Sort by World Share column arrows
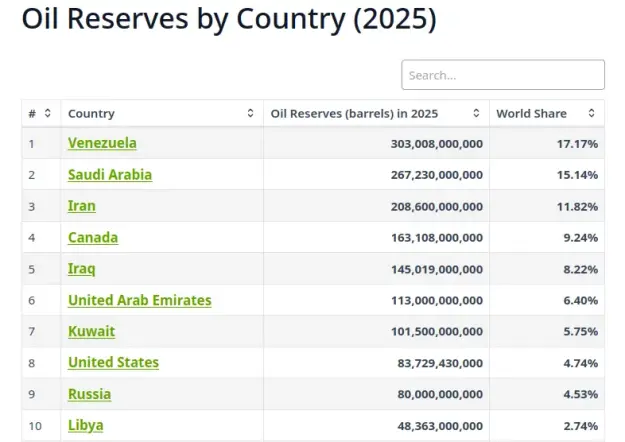Image resolution: width=625 pixels, height=442 pixels. coord(592,113)
